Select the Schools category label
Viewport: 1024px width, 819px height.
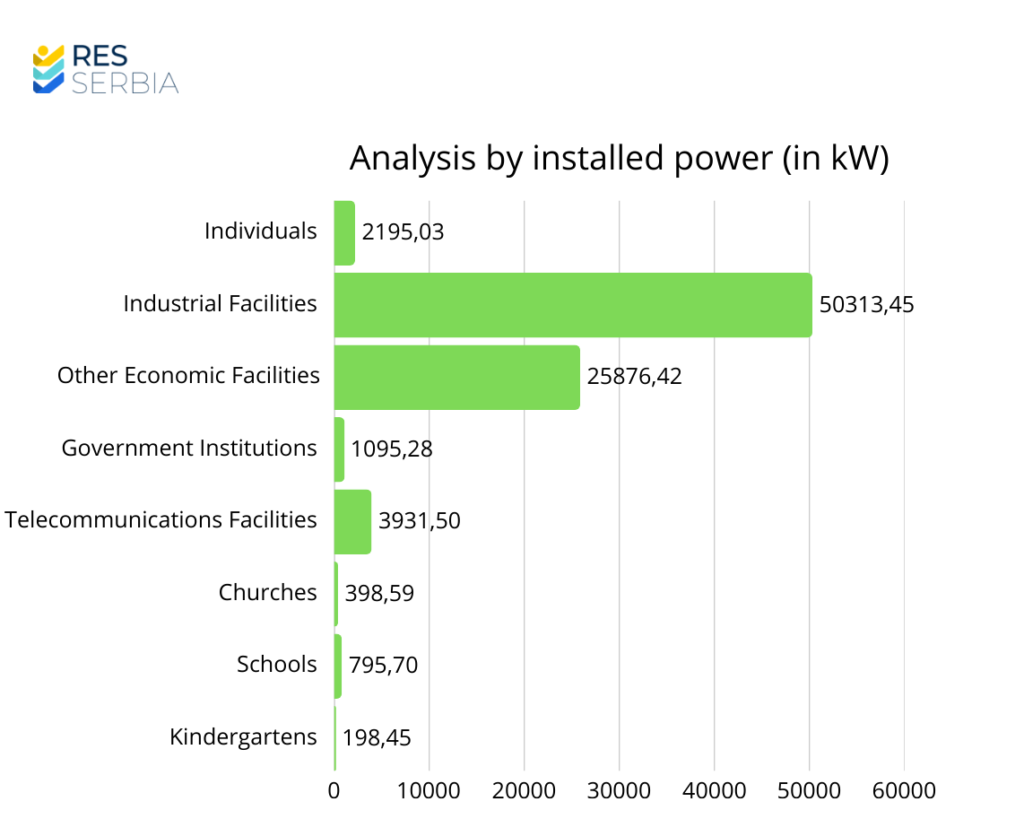276,665
